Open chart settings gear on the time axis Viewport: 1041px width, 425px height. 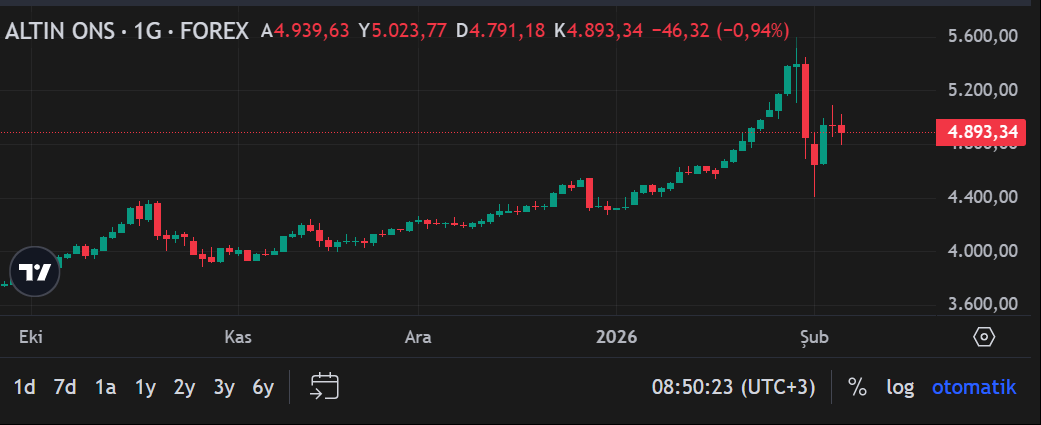(x=983, y=337)
